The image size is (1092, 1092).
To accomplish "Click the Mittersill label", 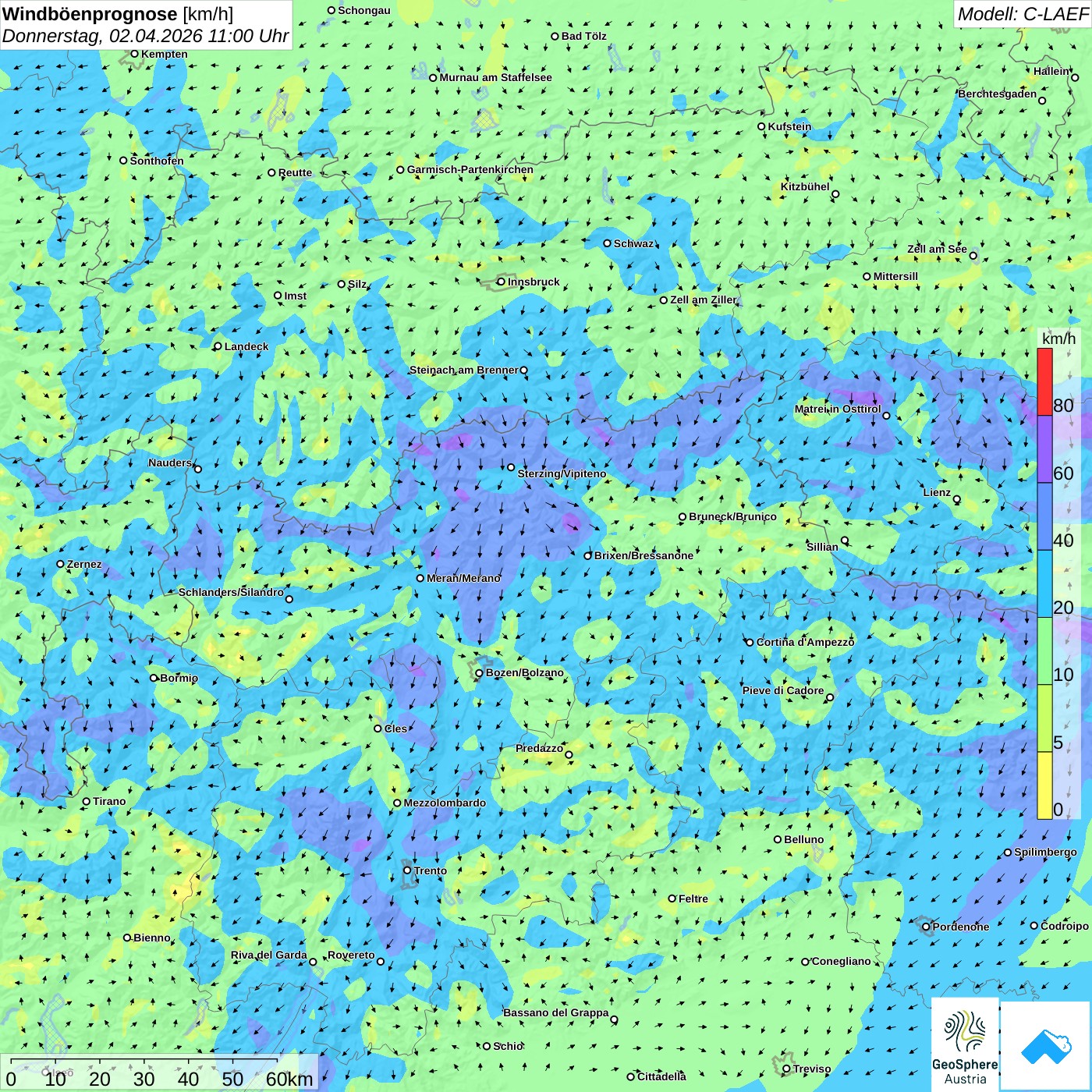I will pos(895,276).
